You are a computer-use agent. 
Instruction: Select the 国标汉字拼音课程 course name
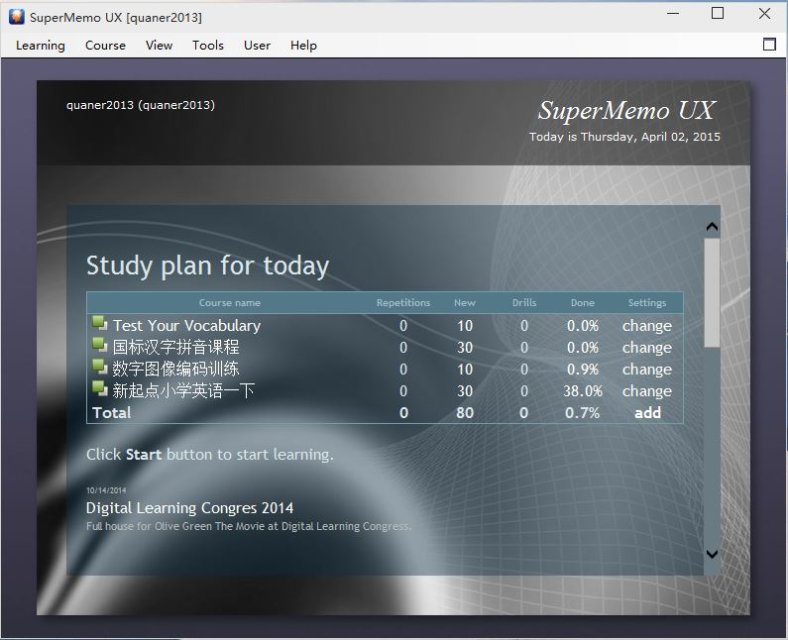pyautogui.click(x=176, y=347)
